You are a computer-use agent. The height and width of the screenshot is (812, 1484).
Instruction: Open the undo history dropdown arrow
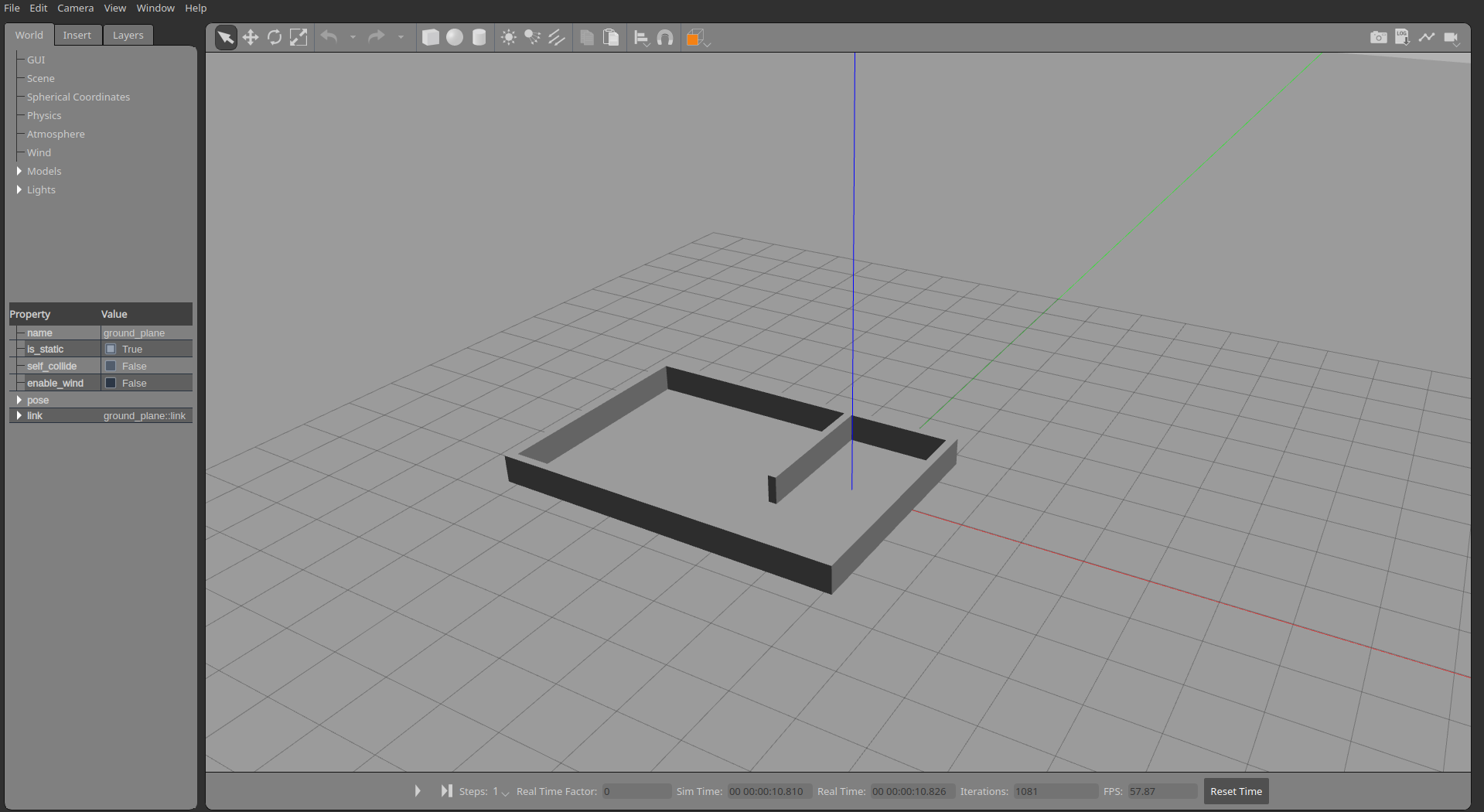tap(353, 37)
